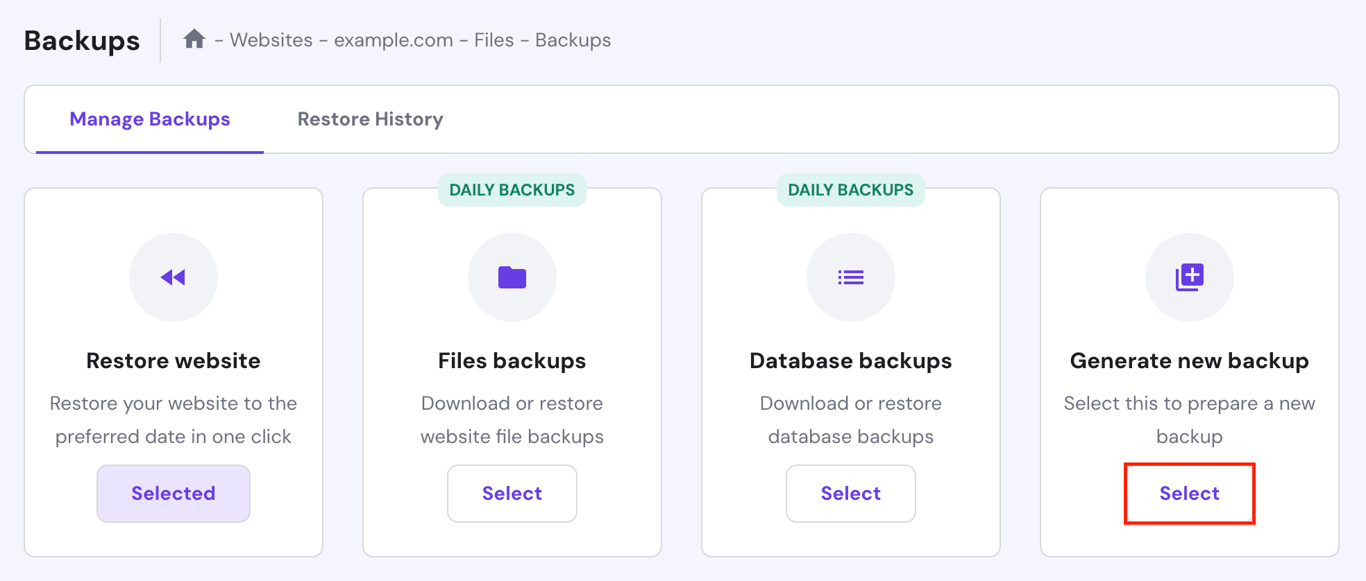Click the Files backups card
The image size is (1366, 581).
(512, 360)
